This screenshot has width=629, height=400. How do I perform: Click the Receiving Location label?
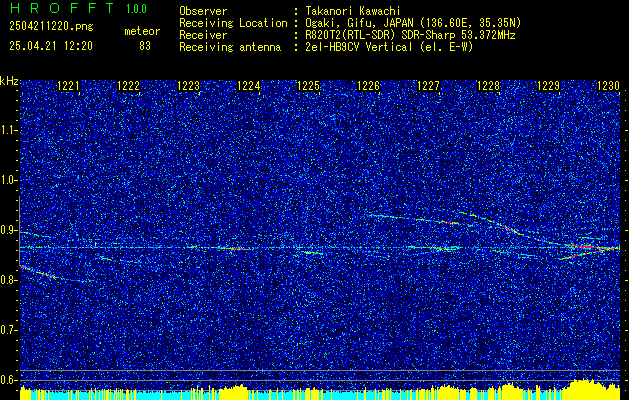click(x=233, y=23)
